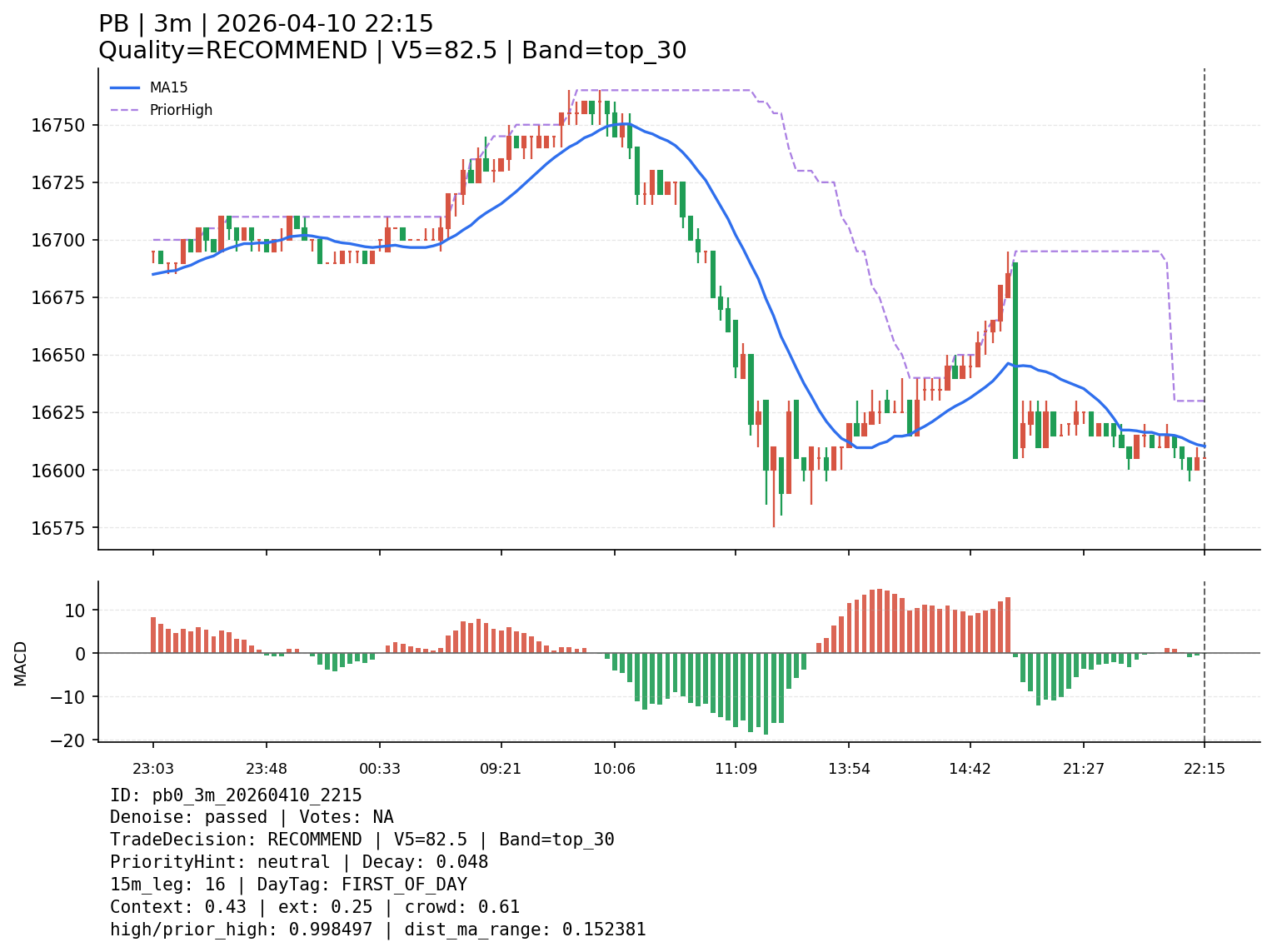
Task: Click the Denoise: passed text line
Action: click(252, 818)
